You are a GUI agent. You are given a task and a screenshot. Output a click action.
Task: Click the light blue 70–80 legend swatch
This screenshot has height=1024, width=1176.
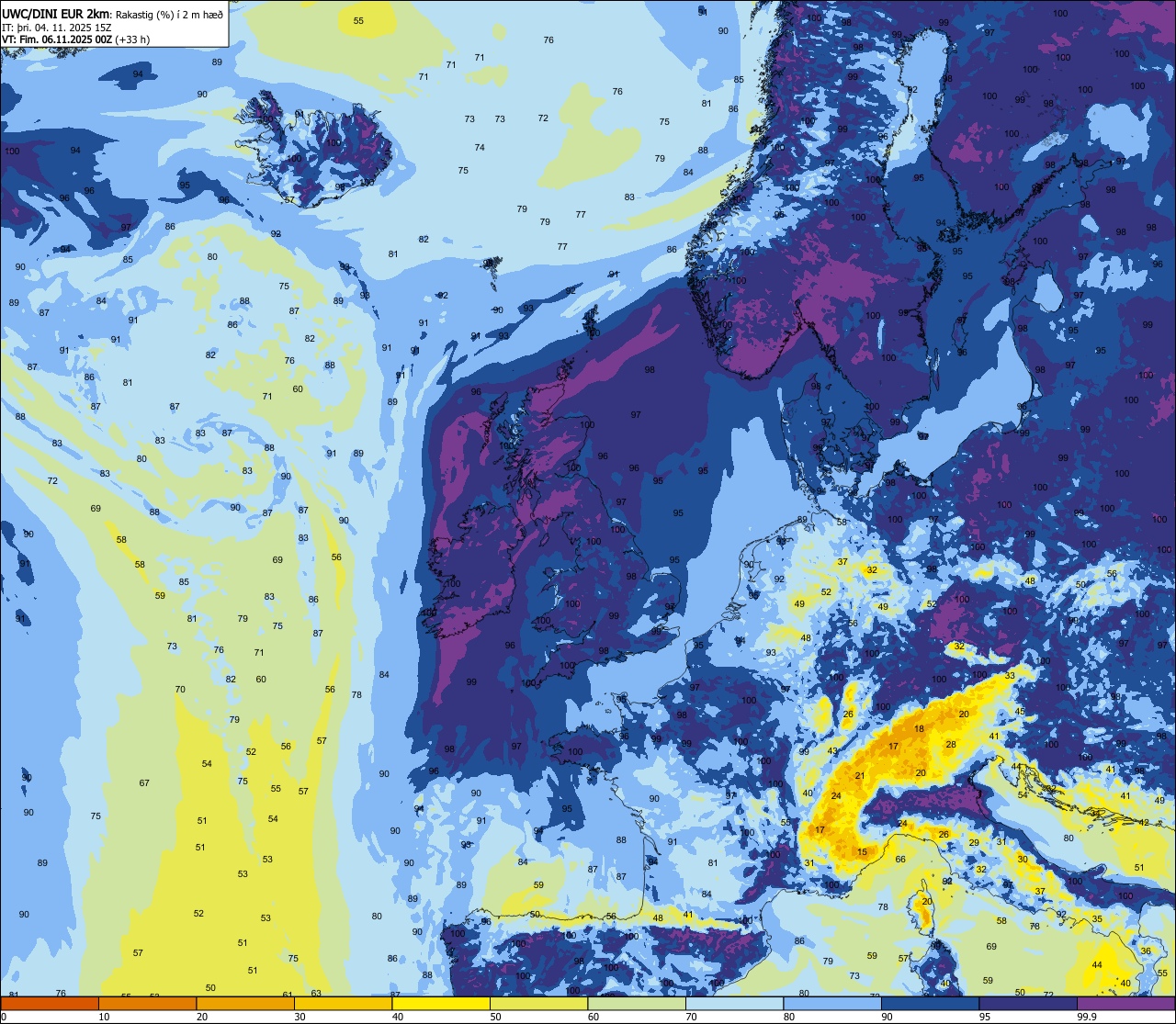[734, 1003]
